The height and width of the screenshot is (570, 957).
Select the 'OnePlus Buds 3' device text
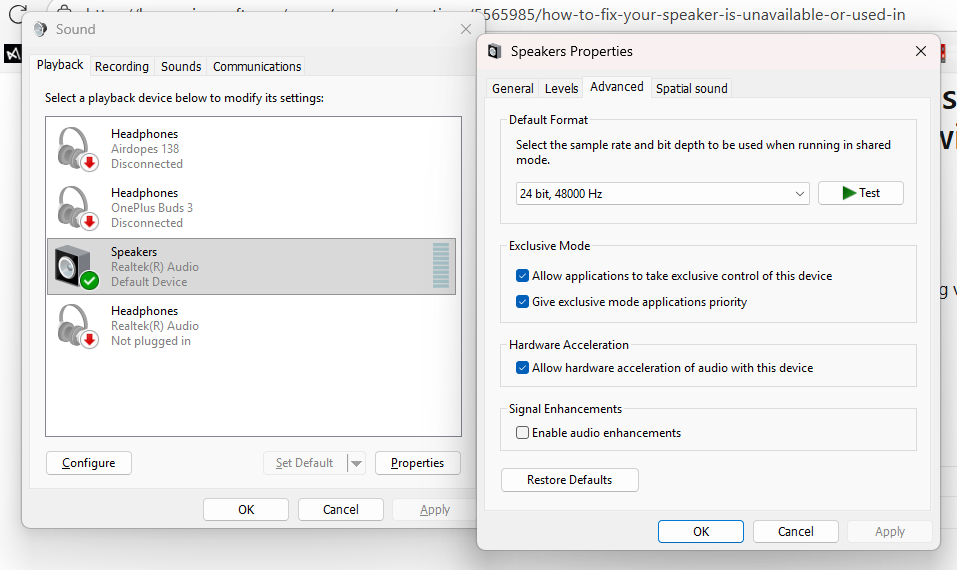point(152,208)
